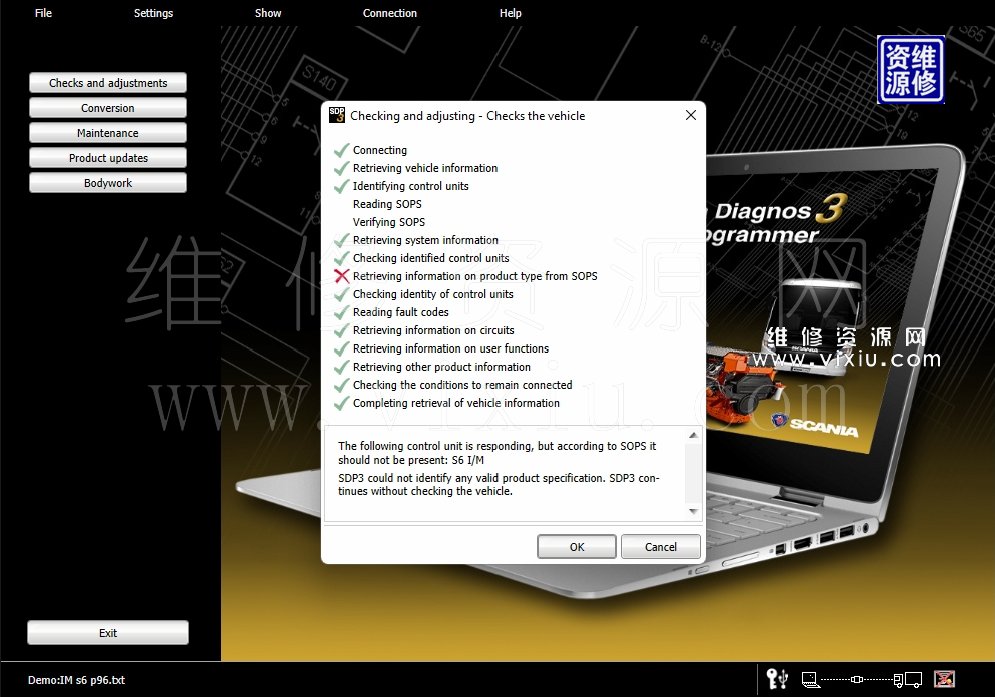This screenshot has width=995, height=697.
Task: Click the crossed-out network status icon
Action: pyautogui.click(x=943, y=679)
